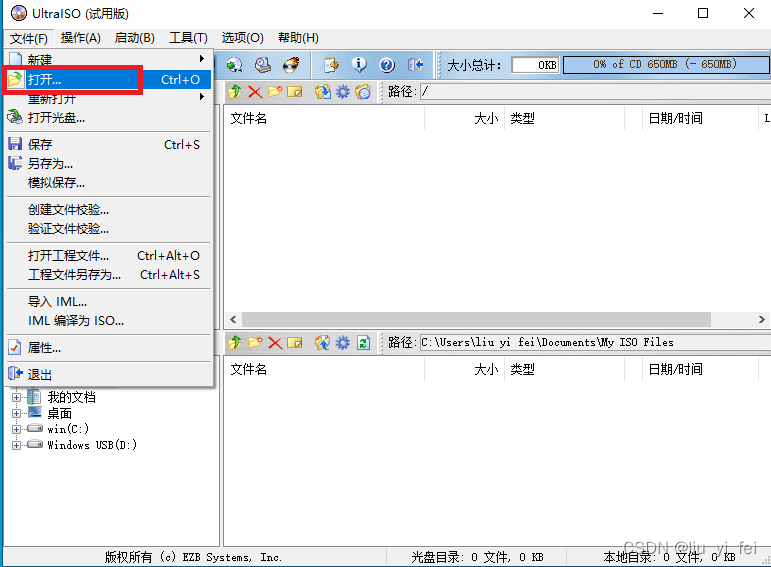Sort local pane by 类型 column header
This screenshot has height=567, width=771.
(564, 369)
